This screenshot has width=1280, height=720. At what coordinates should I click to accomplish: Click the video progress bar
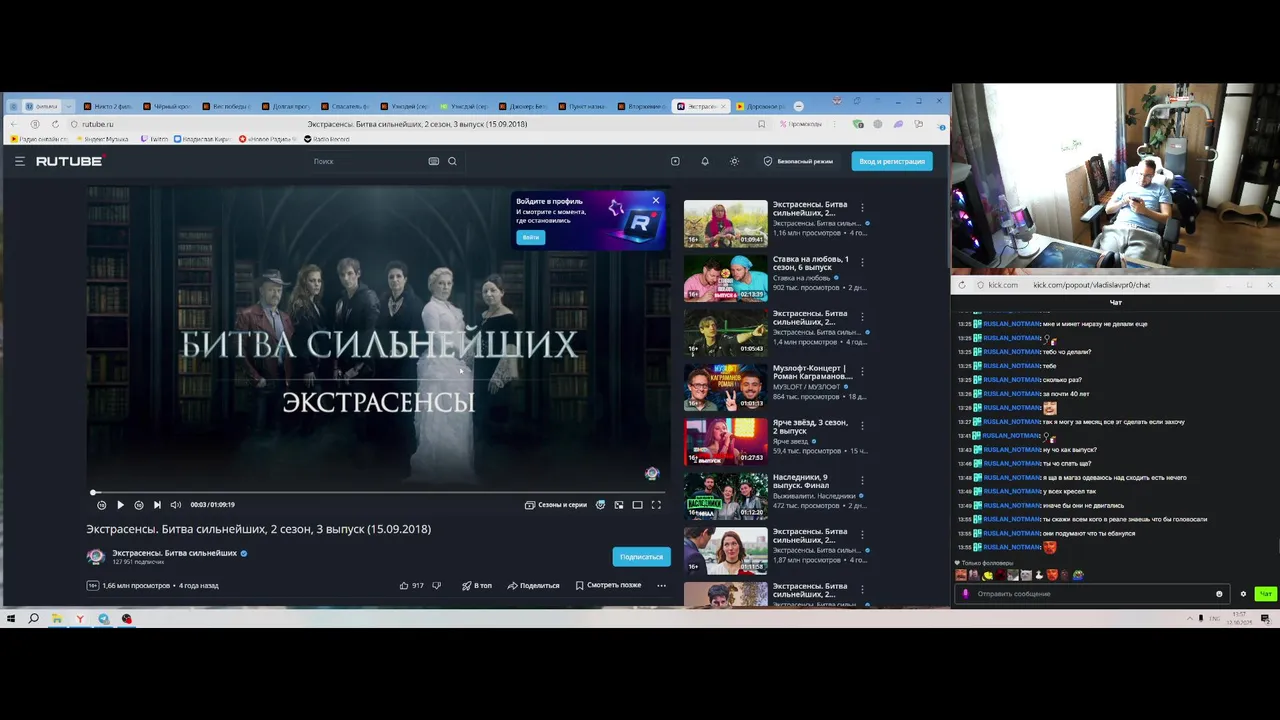[378, 492]
